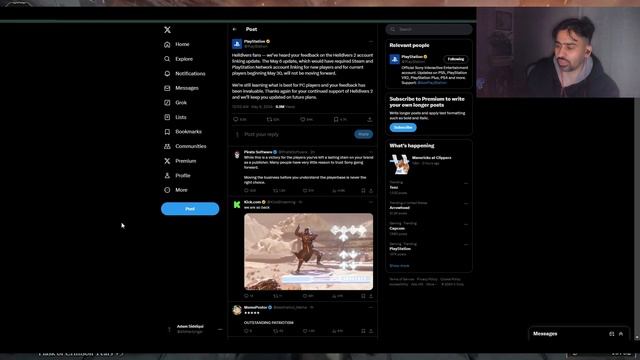Open the Kick.com dancing Helldiver media
Viewport: 640px width, 360px height.
[308, 251]
